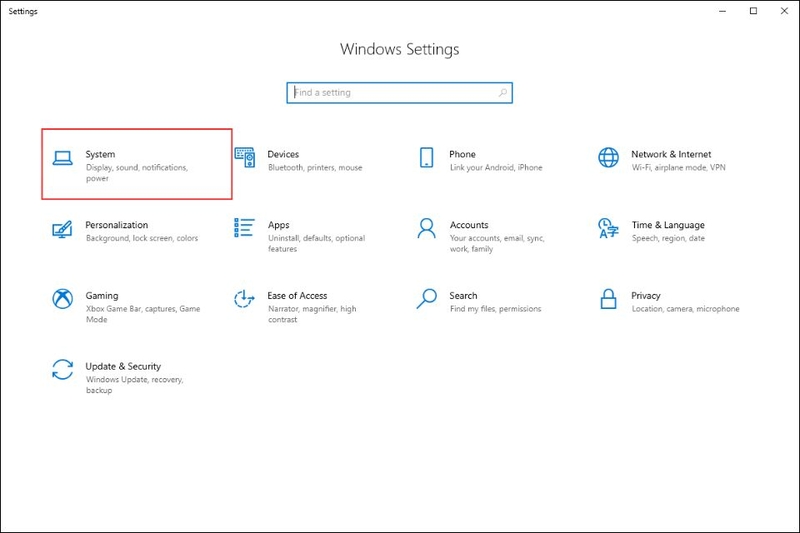Open the Apps list icon
The width and height of the screenshot is (800, 533).
[244, 228]
